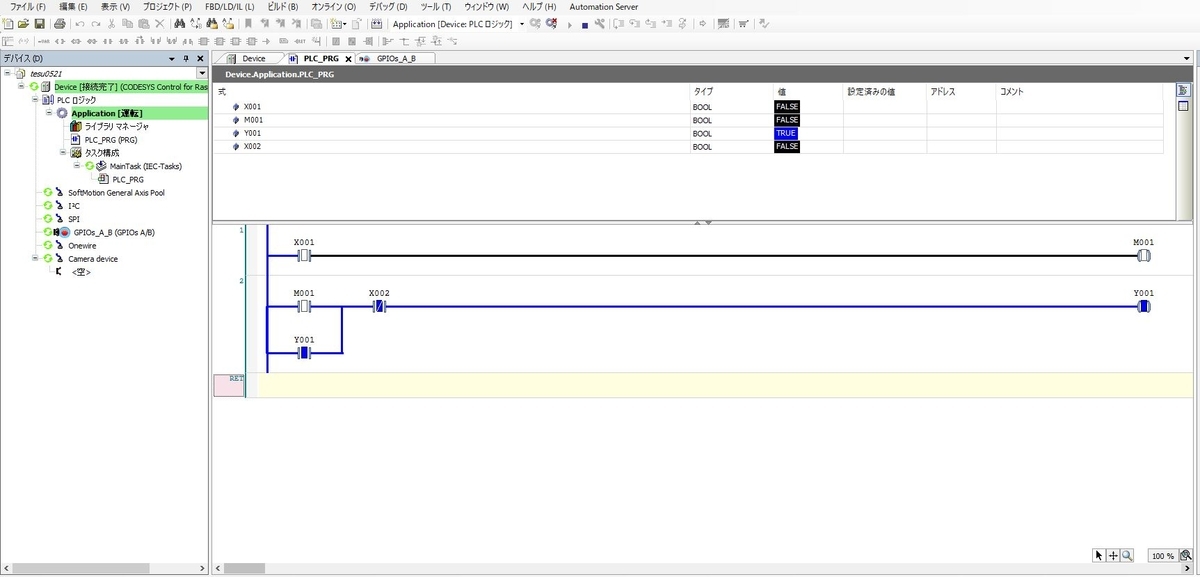Open the オンライン (O) menu
1200x577 pixels.
(333, 7)
